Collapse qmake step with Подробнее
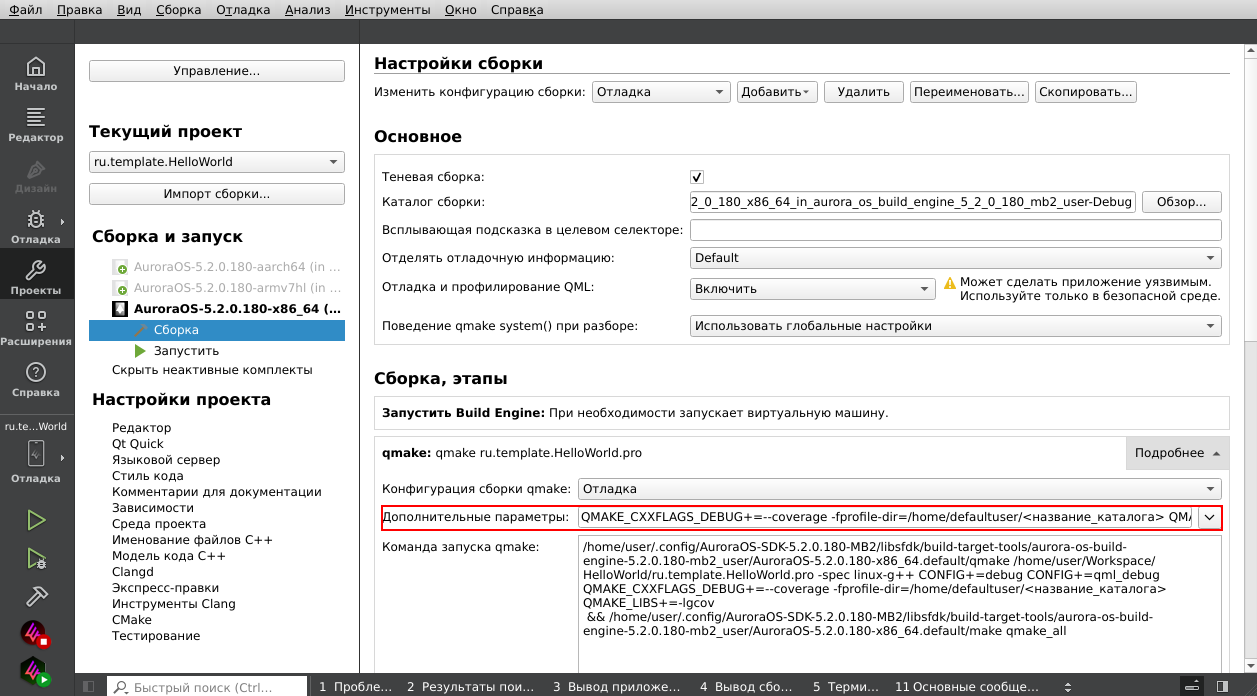Screen dimensions: 1257x696 pos(1177,453)
